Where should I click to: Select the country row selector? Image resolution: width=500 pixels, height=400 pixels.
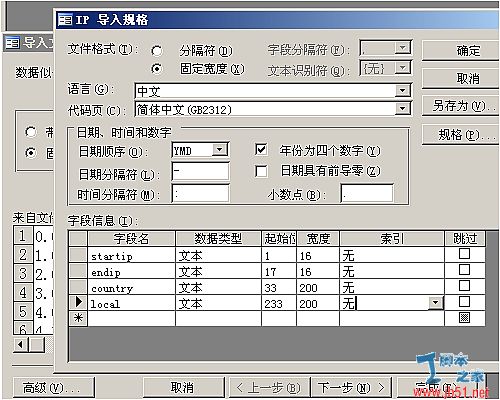[78, 287]
